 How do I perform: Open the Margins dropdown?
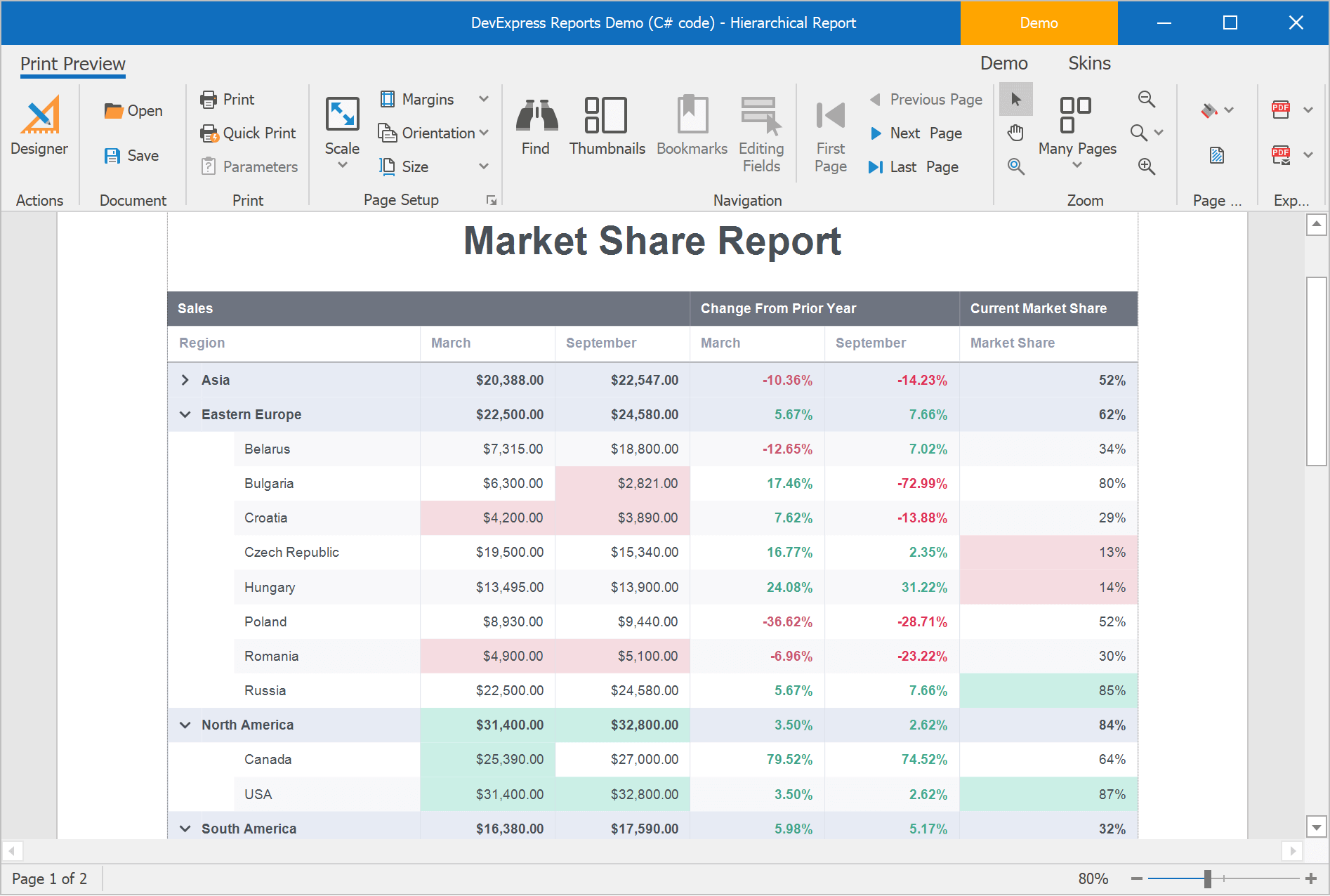pyautogui.click(x=484, y=99)
